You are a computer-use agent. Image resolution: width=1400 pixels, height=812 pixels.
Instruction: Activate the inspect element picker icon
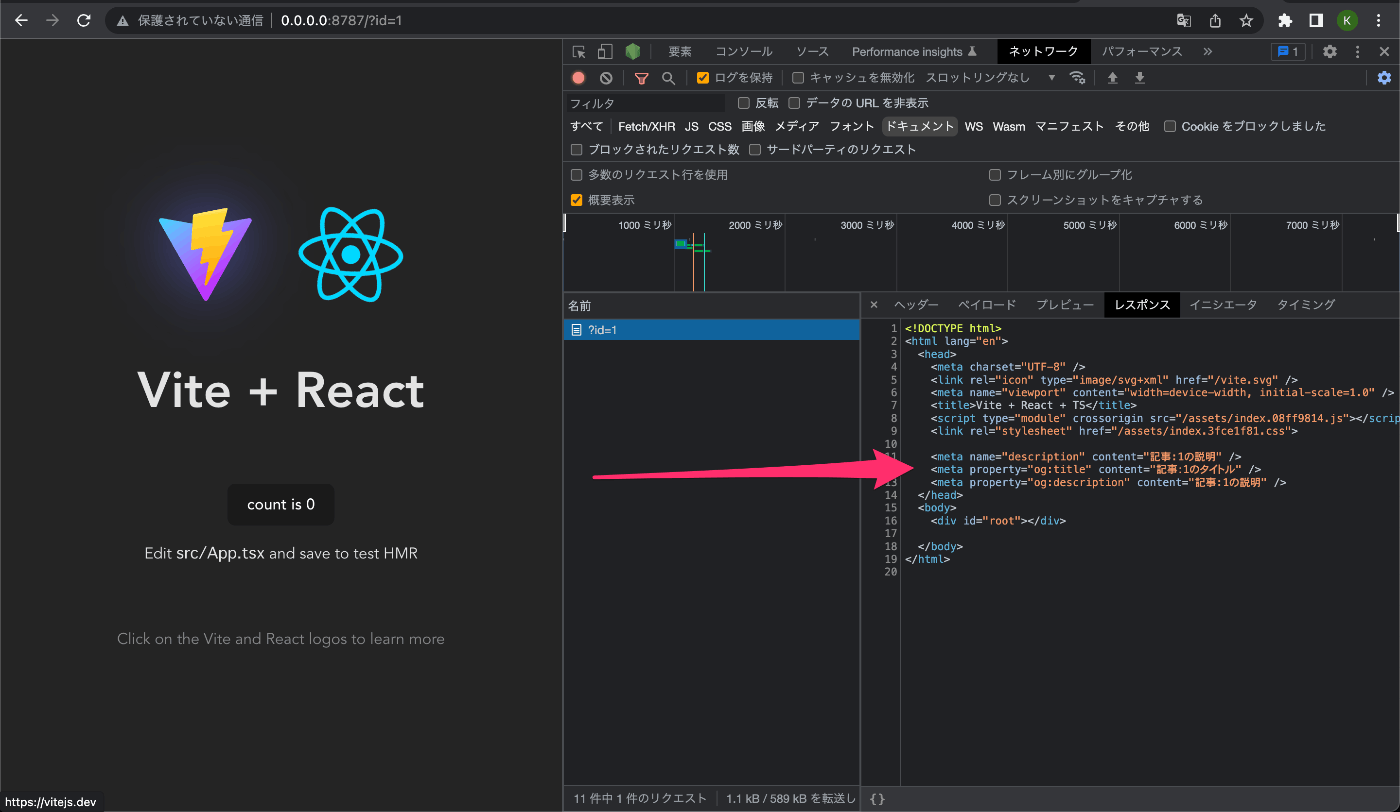pyautogui.click(x=579, y=52)
